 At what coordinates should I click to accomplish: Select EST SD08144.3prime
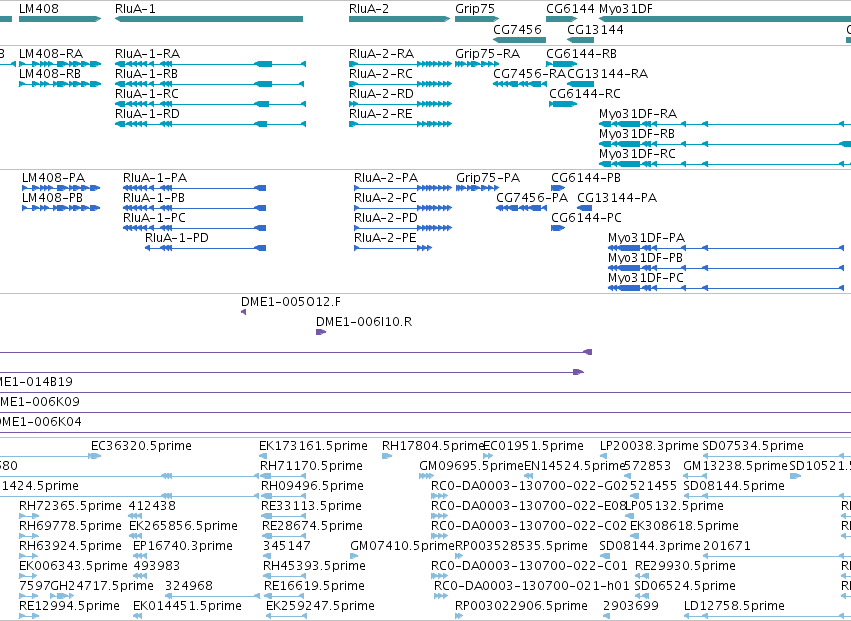coord(604,556)
